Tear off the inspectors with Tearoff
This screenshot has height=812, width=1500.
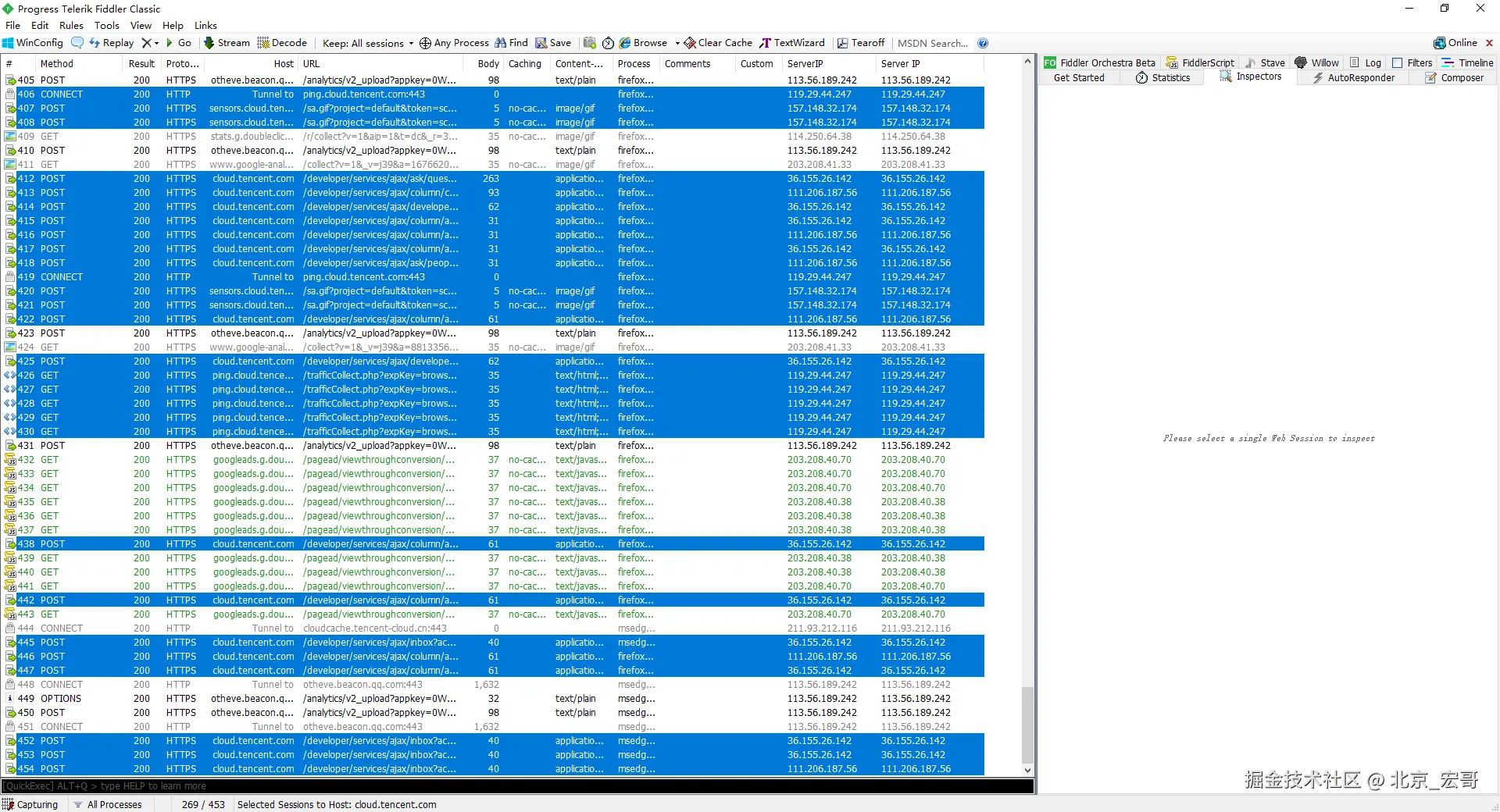pos(861,43)
